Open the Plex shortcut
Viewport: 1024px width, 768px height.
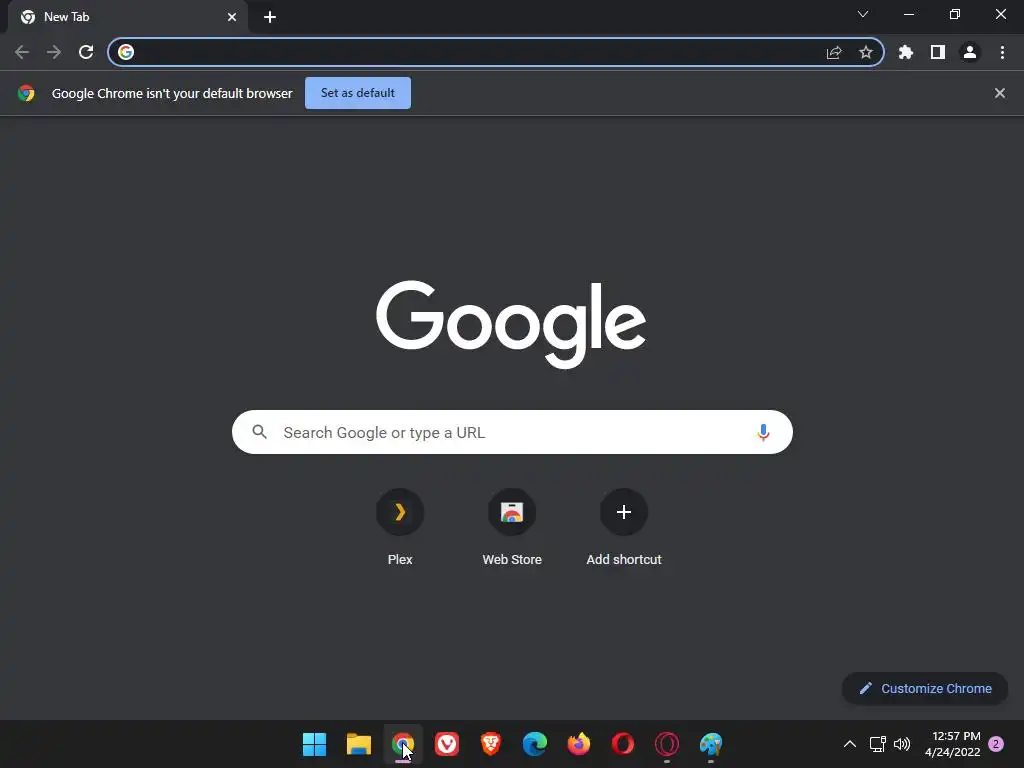400,528
